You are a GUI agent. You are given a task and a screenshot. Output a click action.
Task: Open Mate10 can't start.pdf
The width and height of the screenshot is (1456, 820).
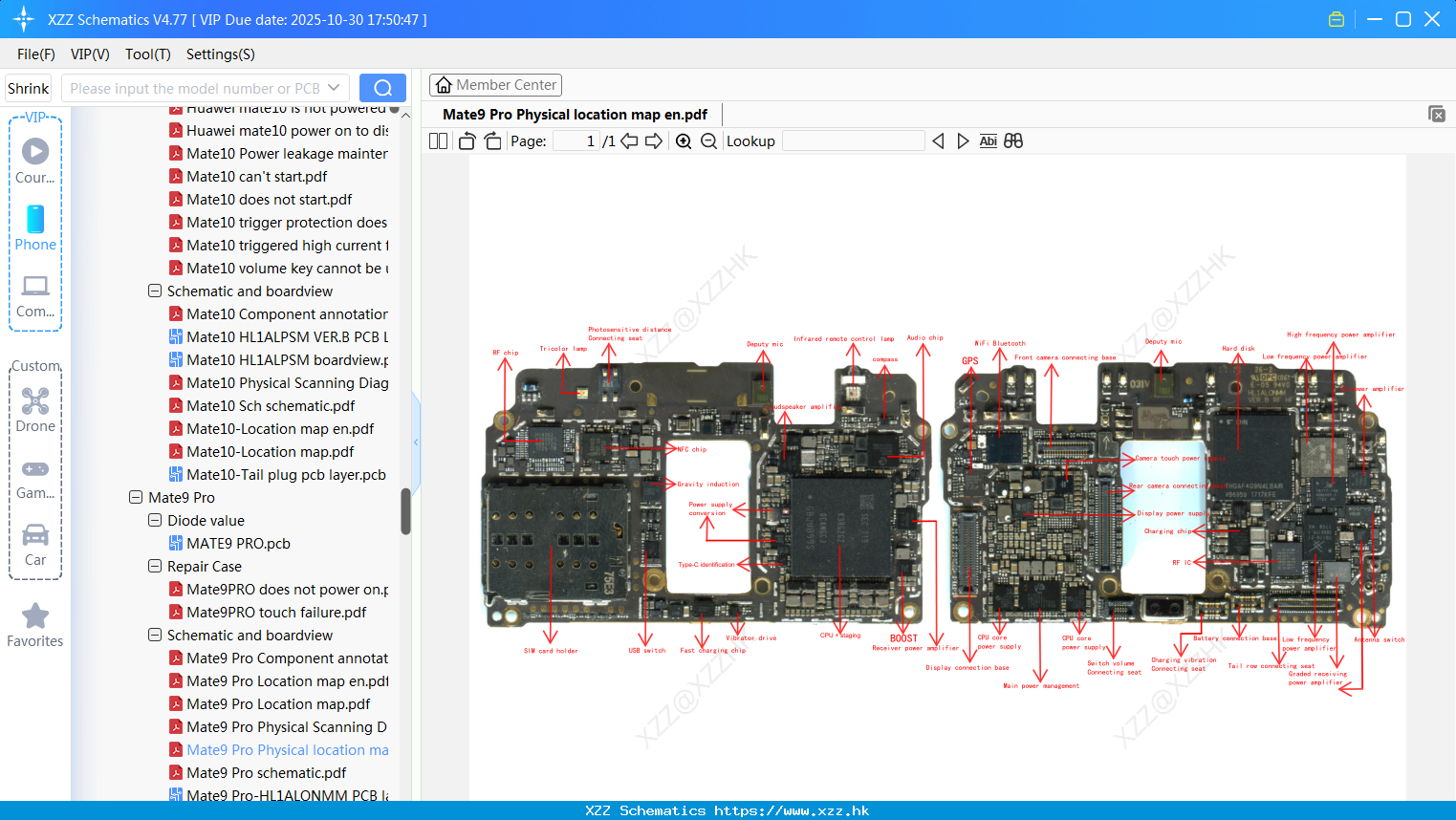click(248, 176)
